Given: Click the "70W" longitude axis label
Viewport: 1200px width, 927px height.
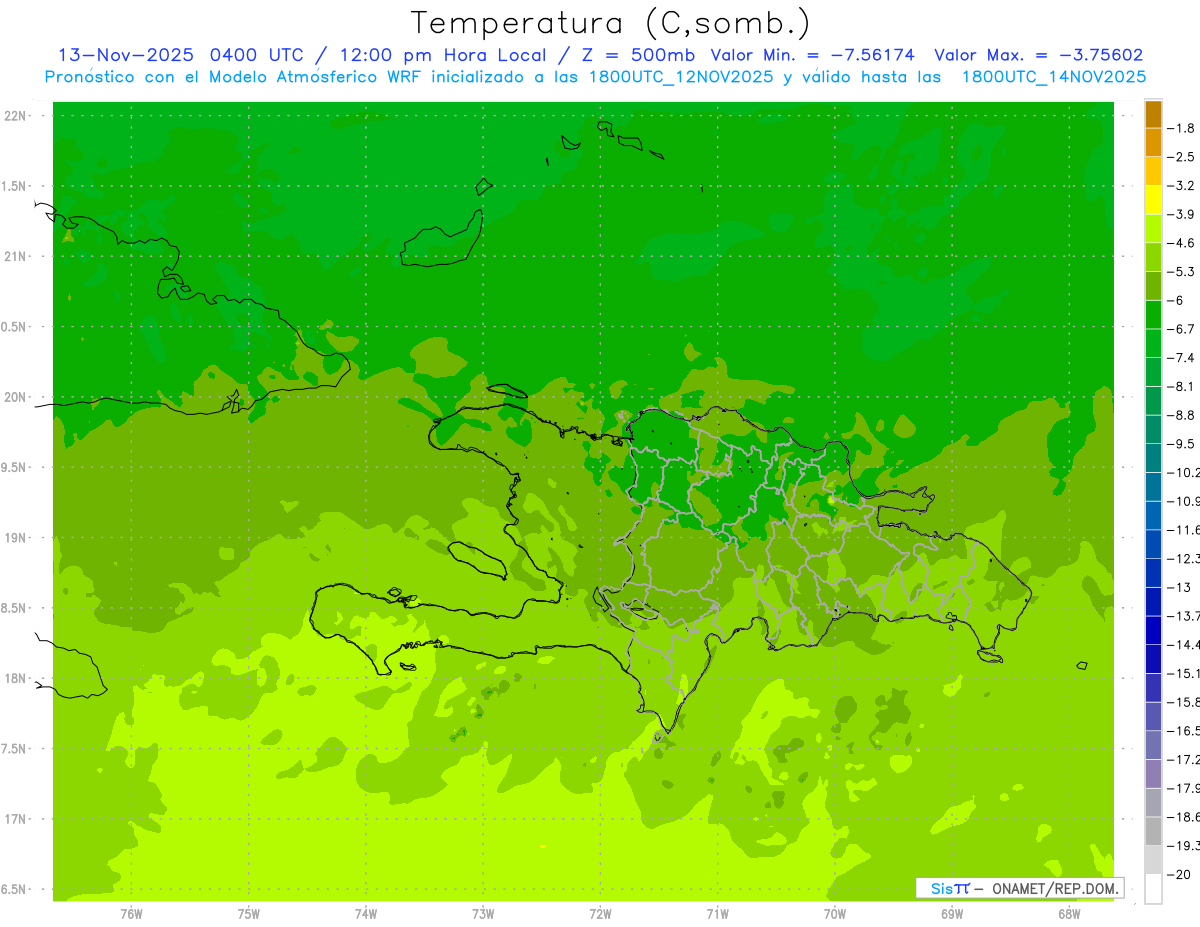Looking at the screenshot, I should pos(835,914).
